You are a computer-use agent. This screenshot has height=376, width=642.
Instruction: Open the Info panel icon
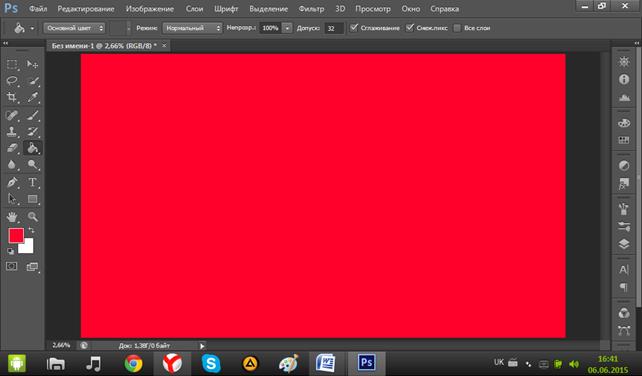624,79
